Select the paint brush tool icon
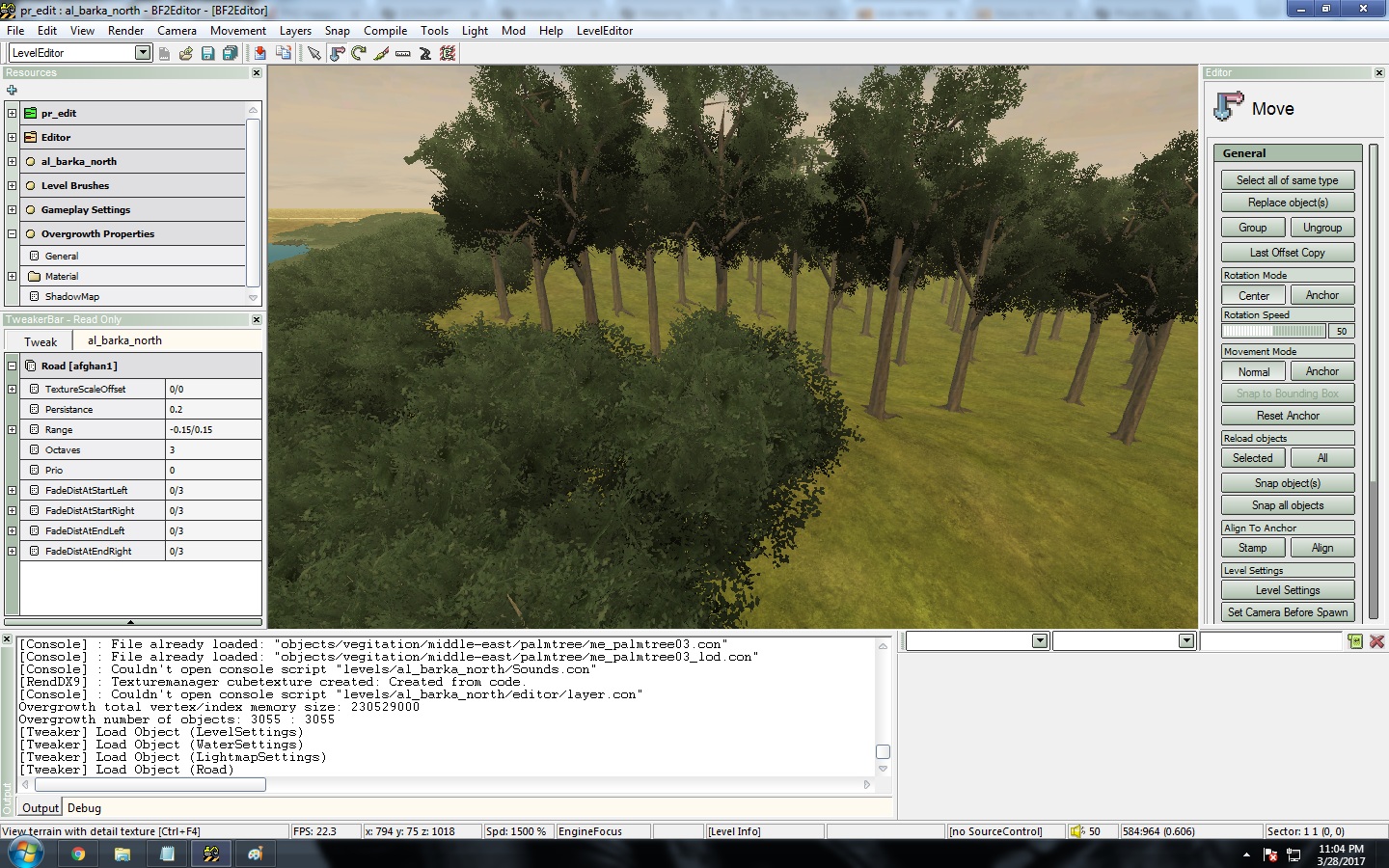1389x868 pixels. [x=381, y=53]
